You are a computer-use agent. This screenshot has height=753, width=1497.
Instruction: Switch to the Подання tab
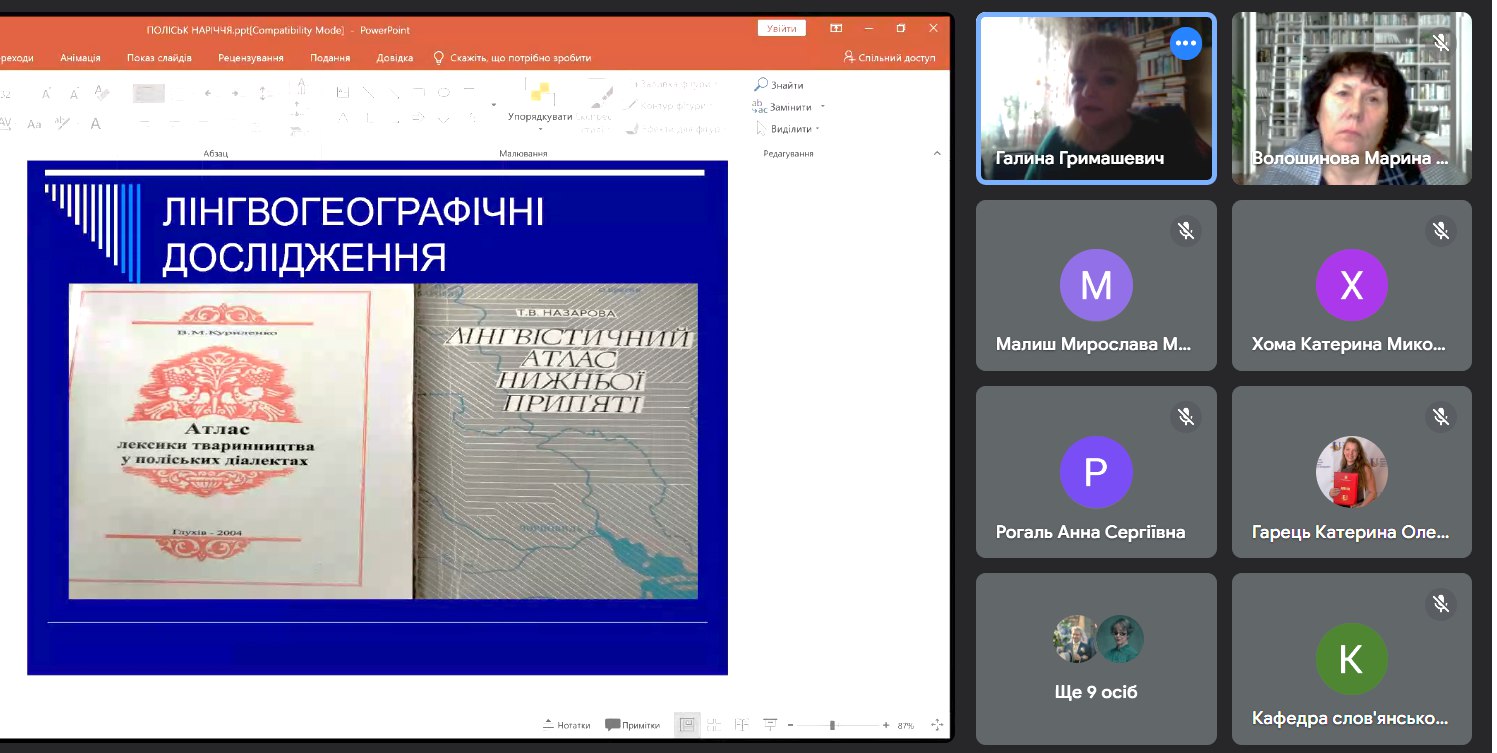330,58
